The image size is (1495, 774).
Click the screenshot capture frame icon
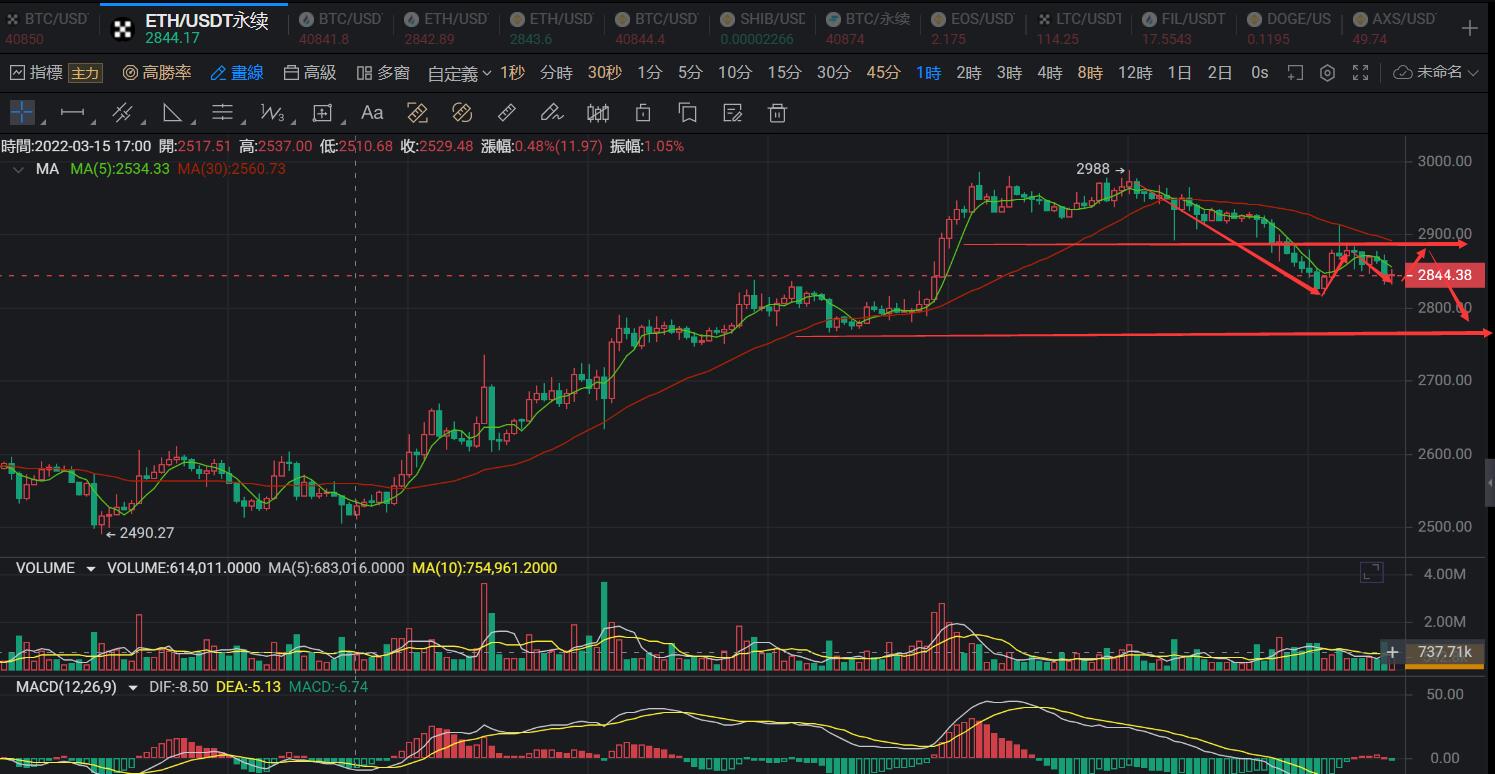tap(1295, 73)
